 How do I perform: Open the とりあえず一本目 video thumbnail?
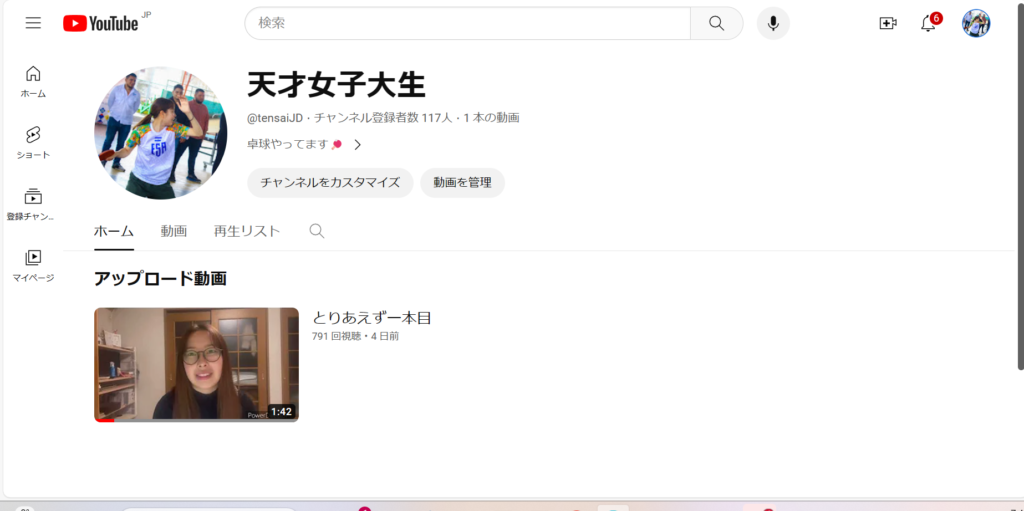(196, 364)
